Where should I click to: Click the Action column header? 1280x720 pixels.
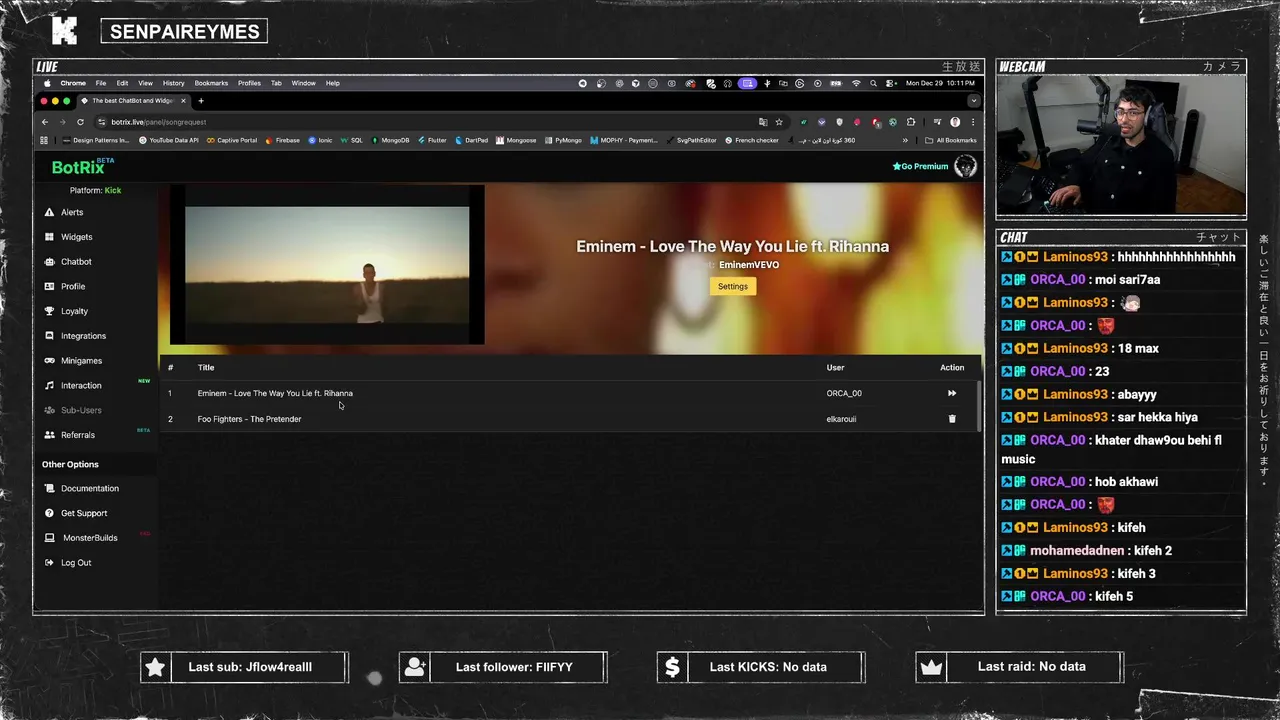952,367
